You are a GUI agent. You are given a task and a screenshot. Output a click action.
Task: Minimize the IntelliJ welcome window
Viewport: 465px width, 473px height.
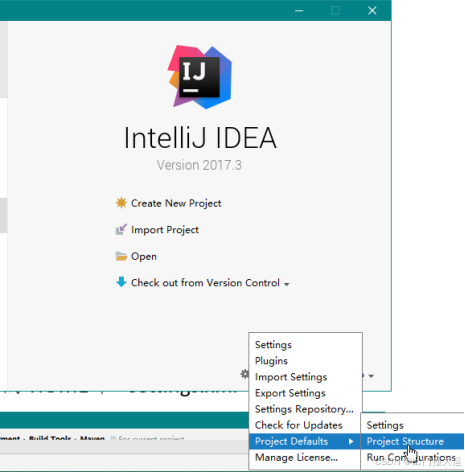tap(299, 11)
